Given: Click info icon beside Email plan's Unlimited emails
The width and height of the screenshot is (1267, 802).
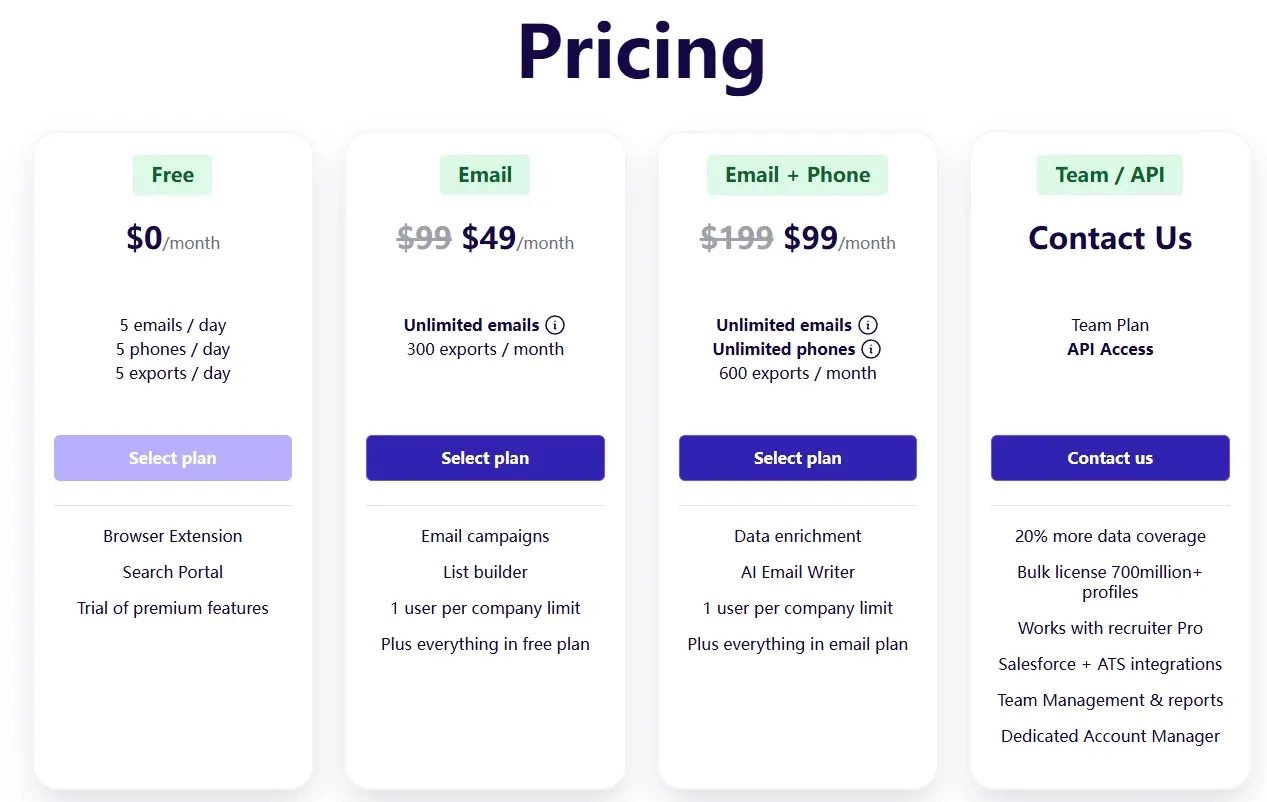Looking at the screenshot, I should (555, 325).
